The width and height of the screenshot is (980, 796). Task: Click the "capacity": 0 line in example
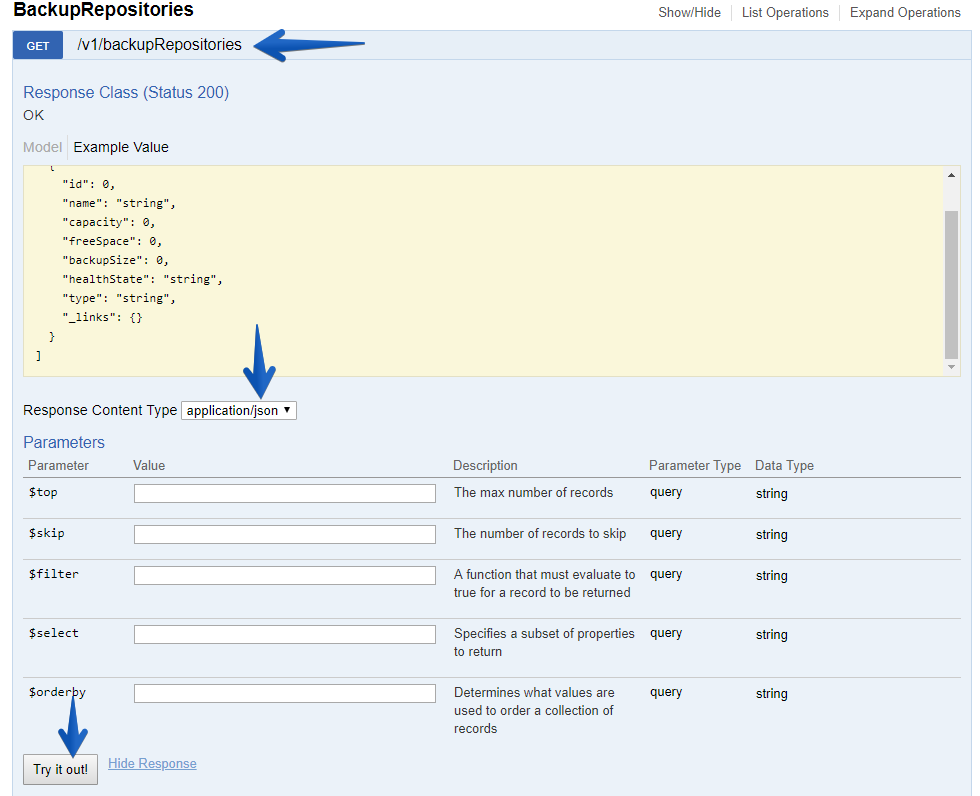109,222
